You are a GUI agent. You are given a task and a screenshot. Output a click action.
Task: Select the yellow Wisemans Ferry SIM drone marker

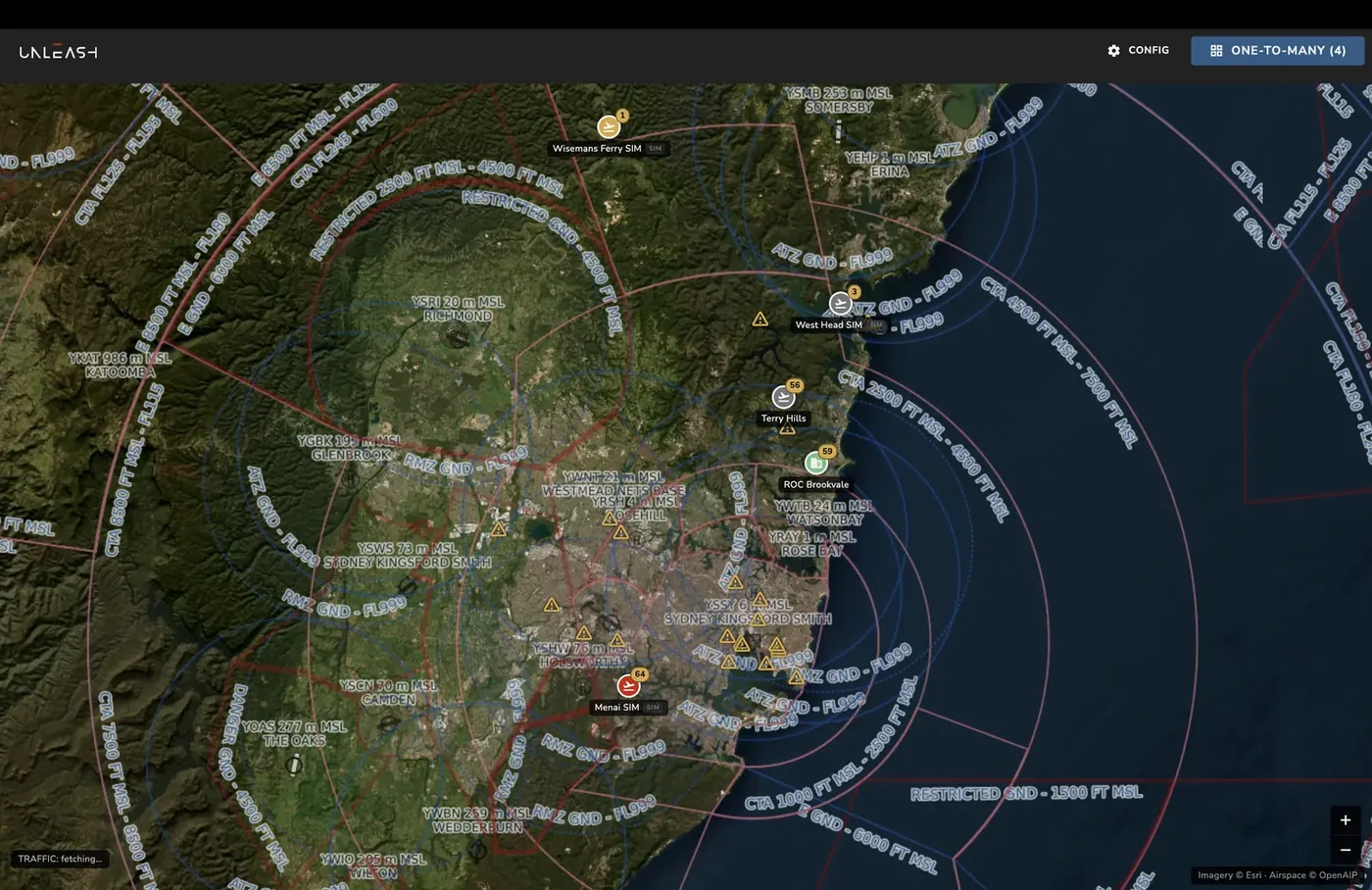pos(609,126)
